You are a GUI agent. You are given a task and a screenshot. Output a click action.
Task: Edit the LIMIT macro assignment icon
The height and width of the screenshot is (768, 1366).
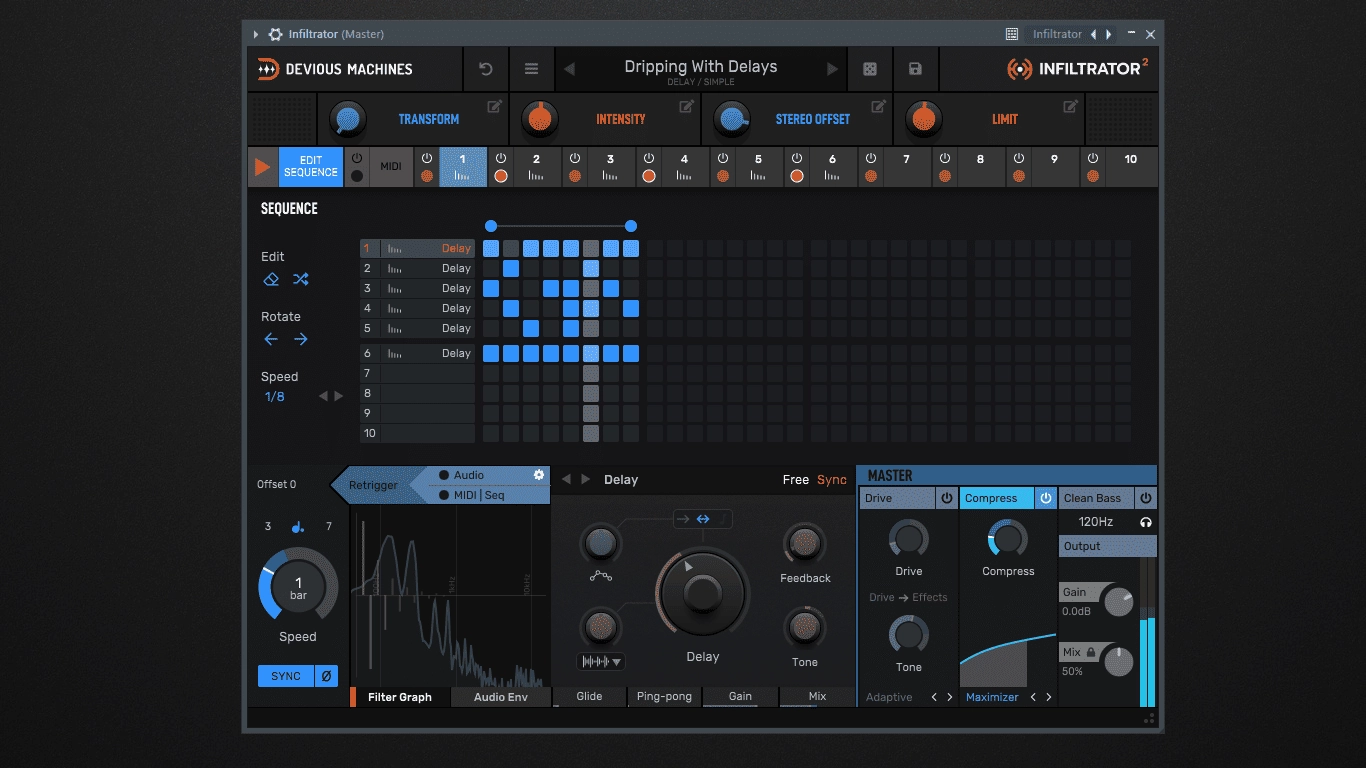1070,106
